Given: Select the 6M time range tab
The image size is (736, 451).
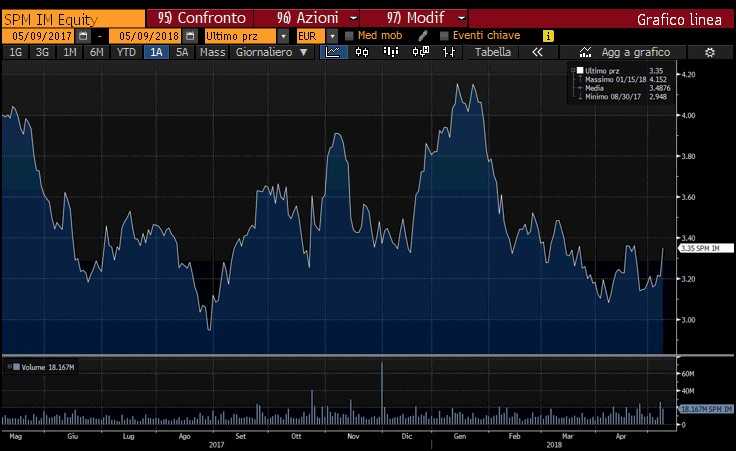Looking at the screenshot, I should pyautogui.click(x=96, y=52).
